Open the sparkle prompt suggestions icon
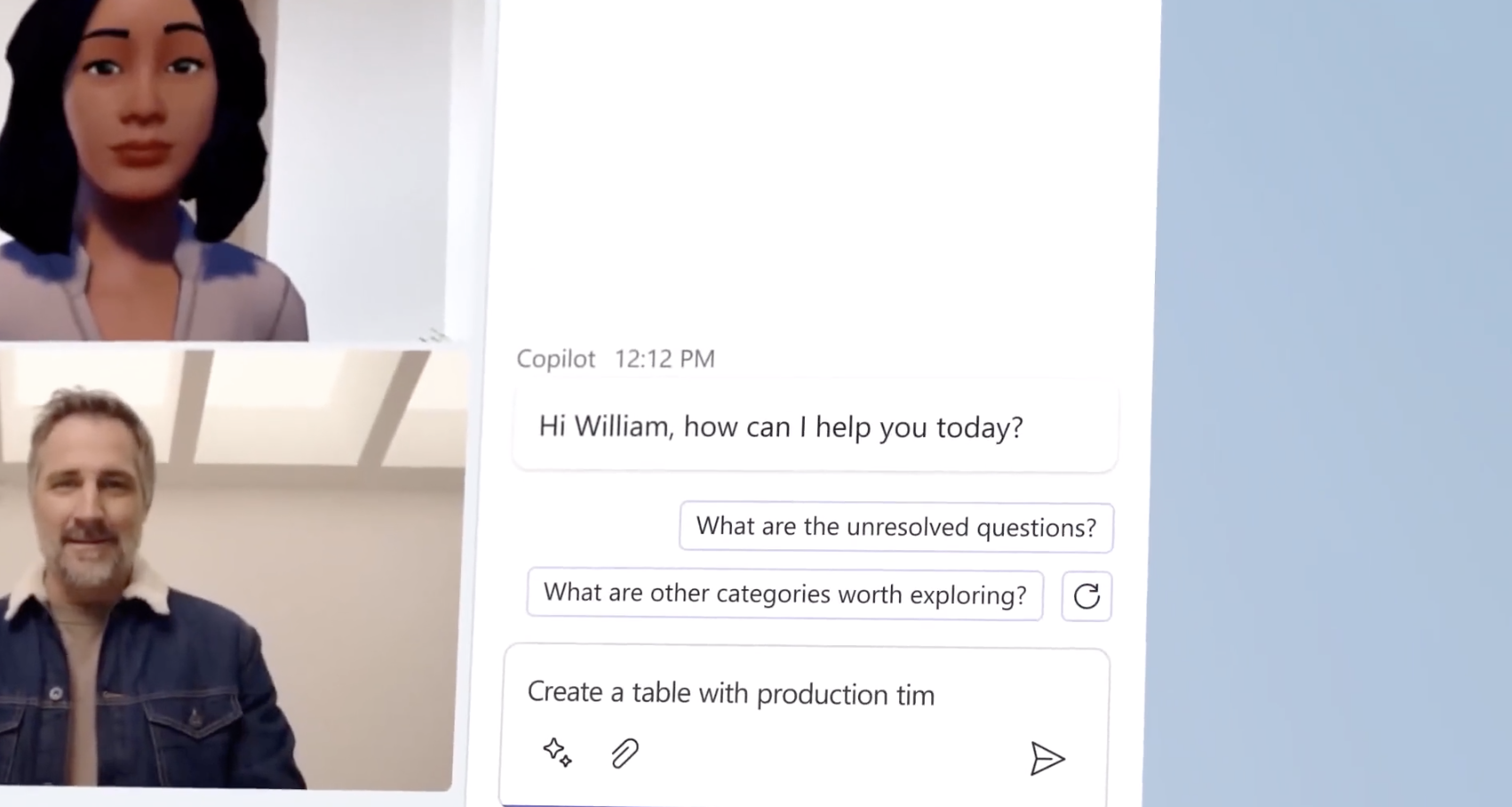1512x807 pixels. [557, 753]
